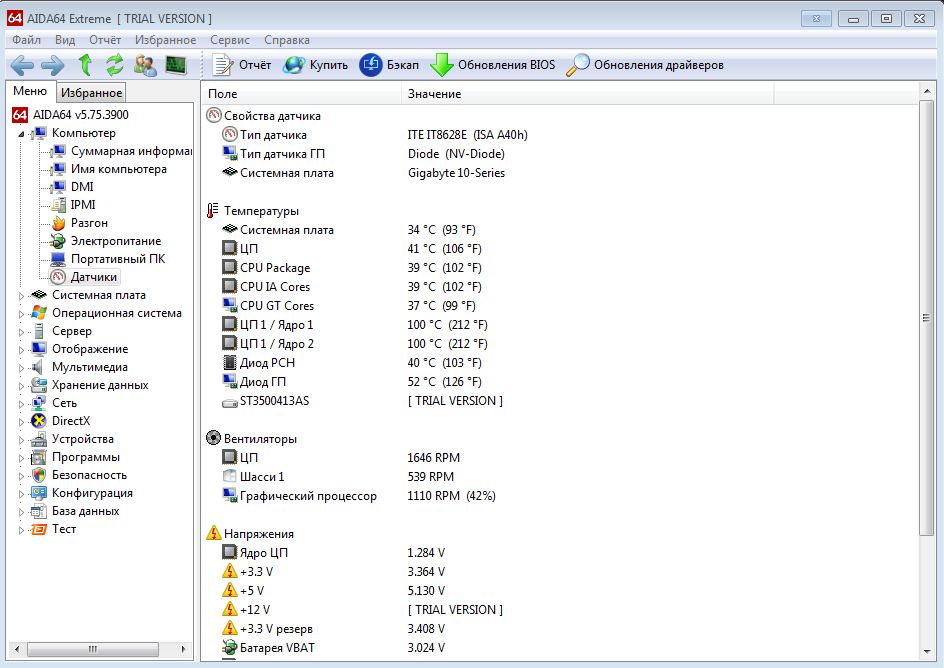Open the Сервис menu
Viewport: 944px width, 668px height.
[x=230, y=40]
